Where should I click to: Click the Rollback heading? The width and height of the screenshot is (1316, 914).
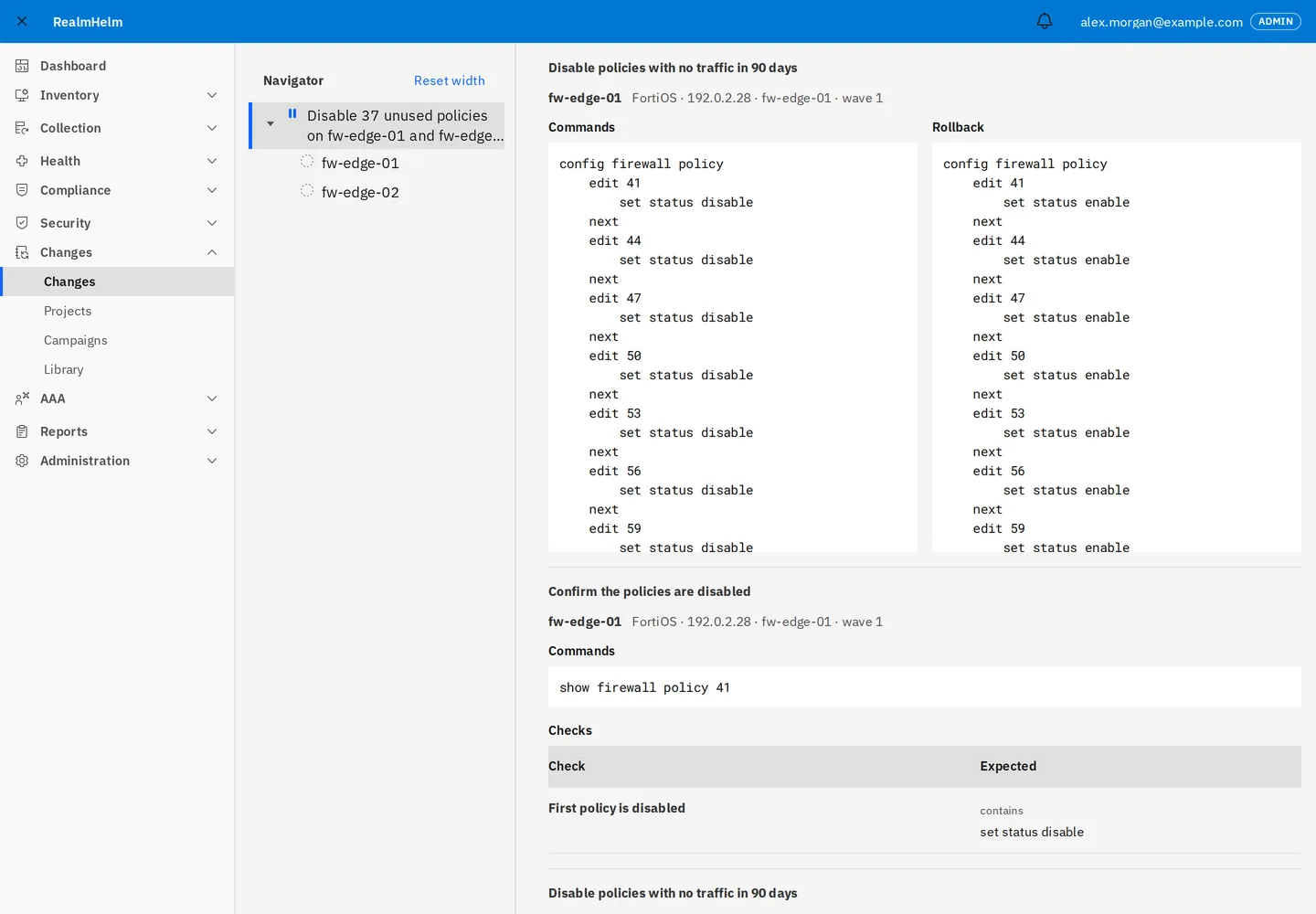(x=958, y=127)
